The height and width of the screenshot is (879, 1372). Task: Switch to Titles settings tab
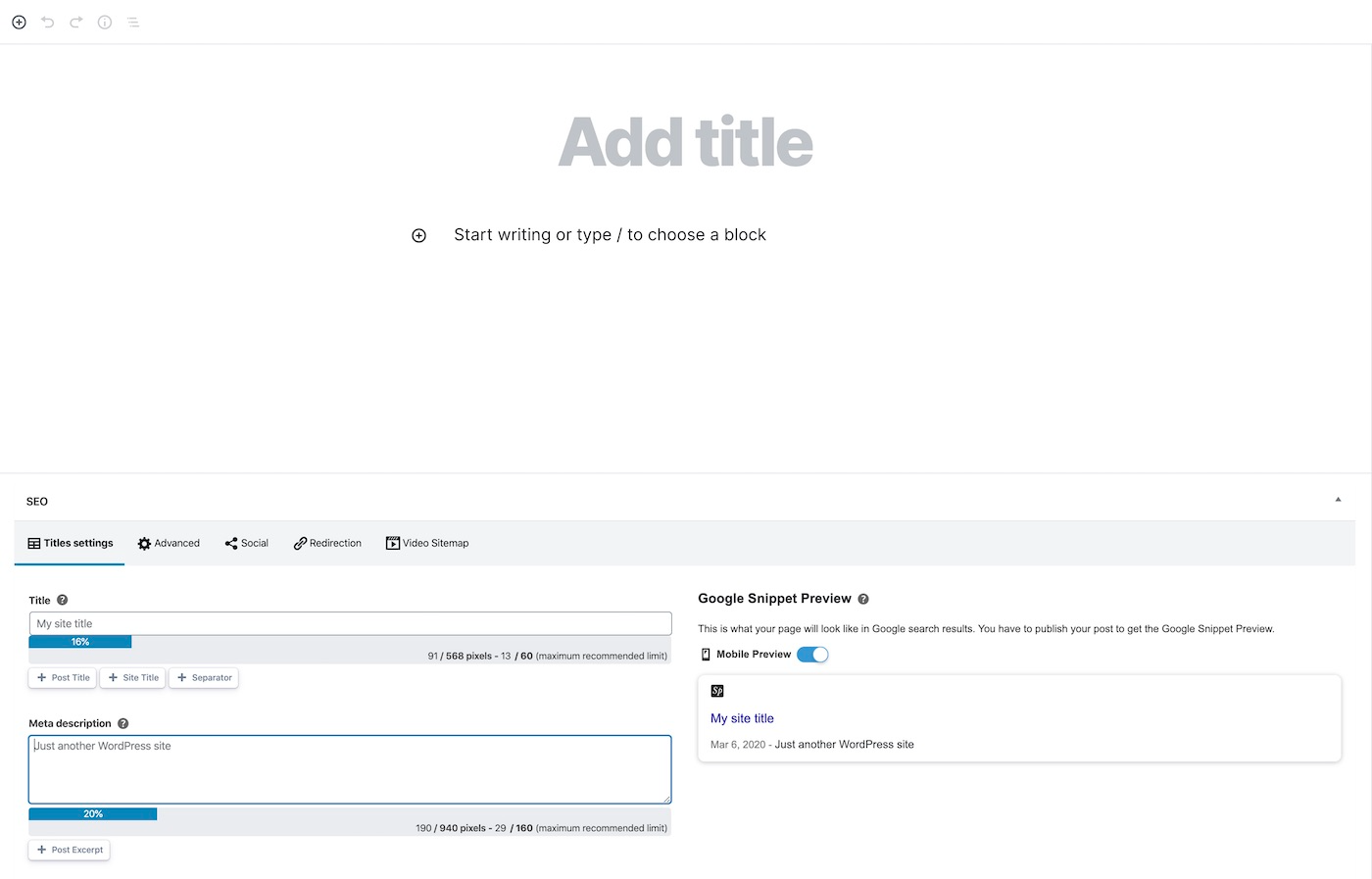70,543
